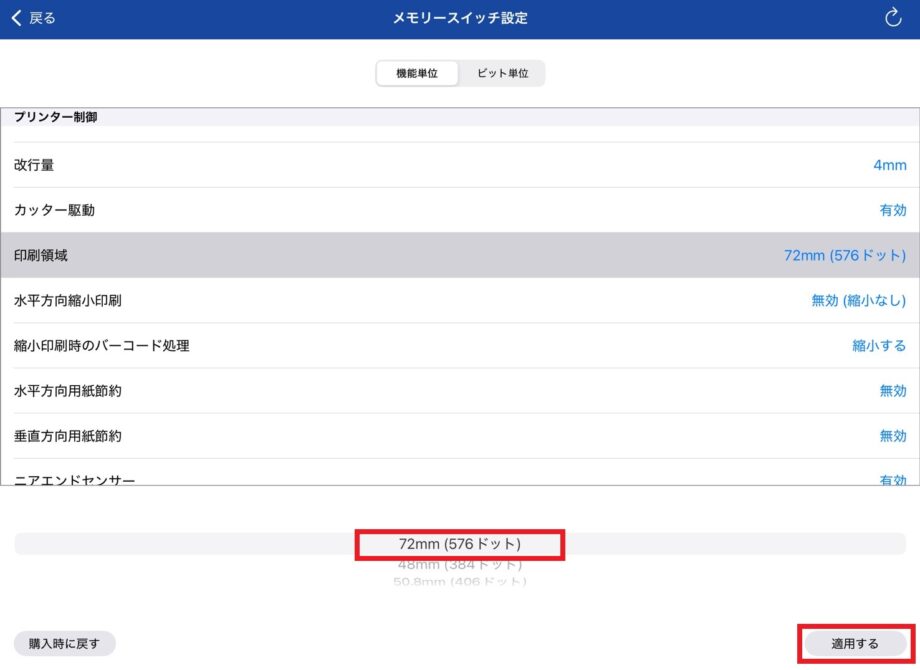
Task: Select the 水平方向縮小印刷 row label
Action: [x=68, y=300]
